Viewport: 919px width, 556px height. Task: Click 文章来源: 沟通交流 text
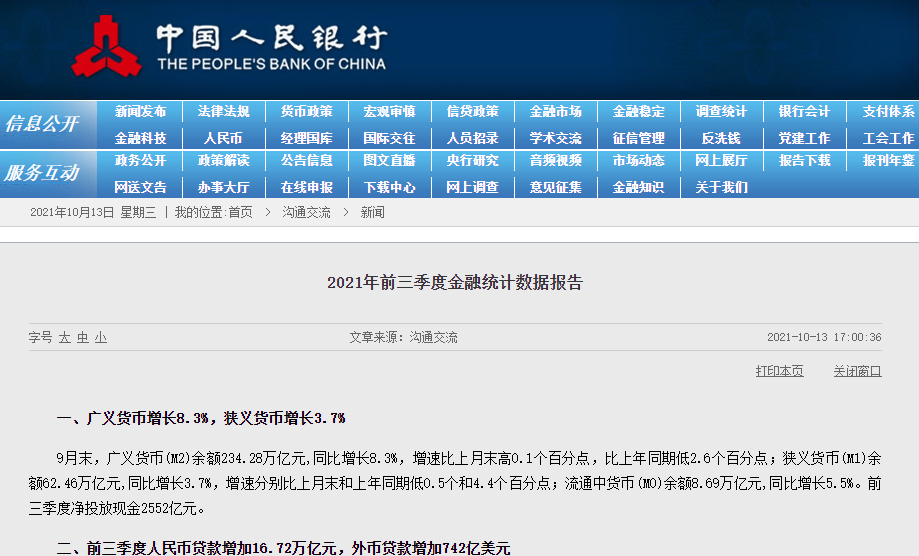403,337
